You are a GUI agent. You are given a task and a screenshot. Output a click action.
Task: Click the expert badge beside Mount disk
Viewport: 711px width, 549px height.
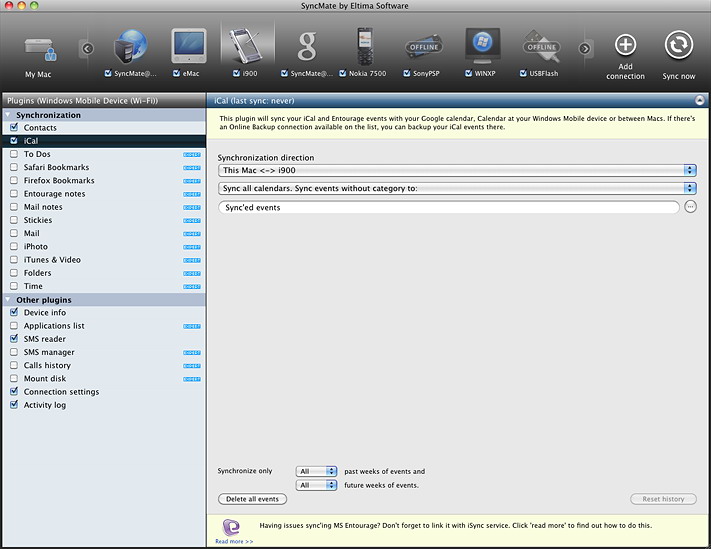tap(192, 379)
